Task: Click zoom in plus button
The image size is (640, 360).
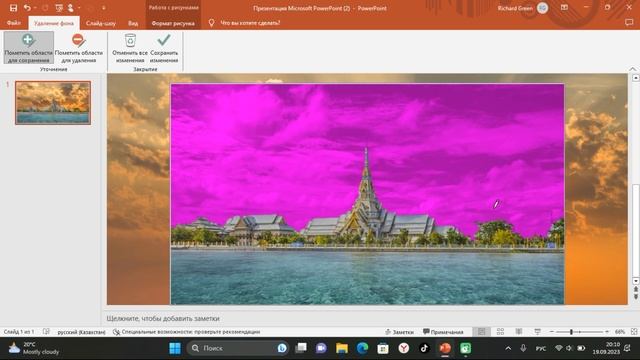Action: [x=607, y=332]
